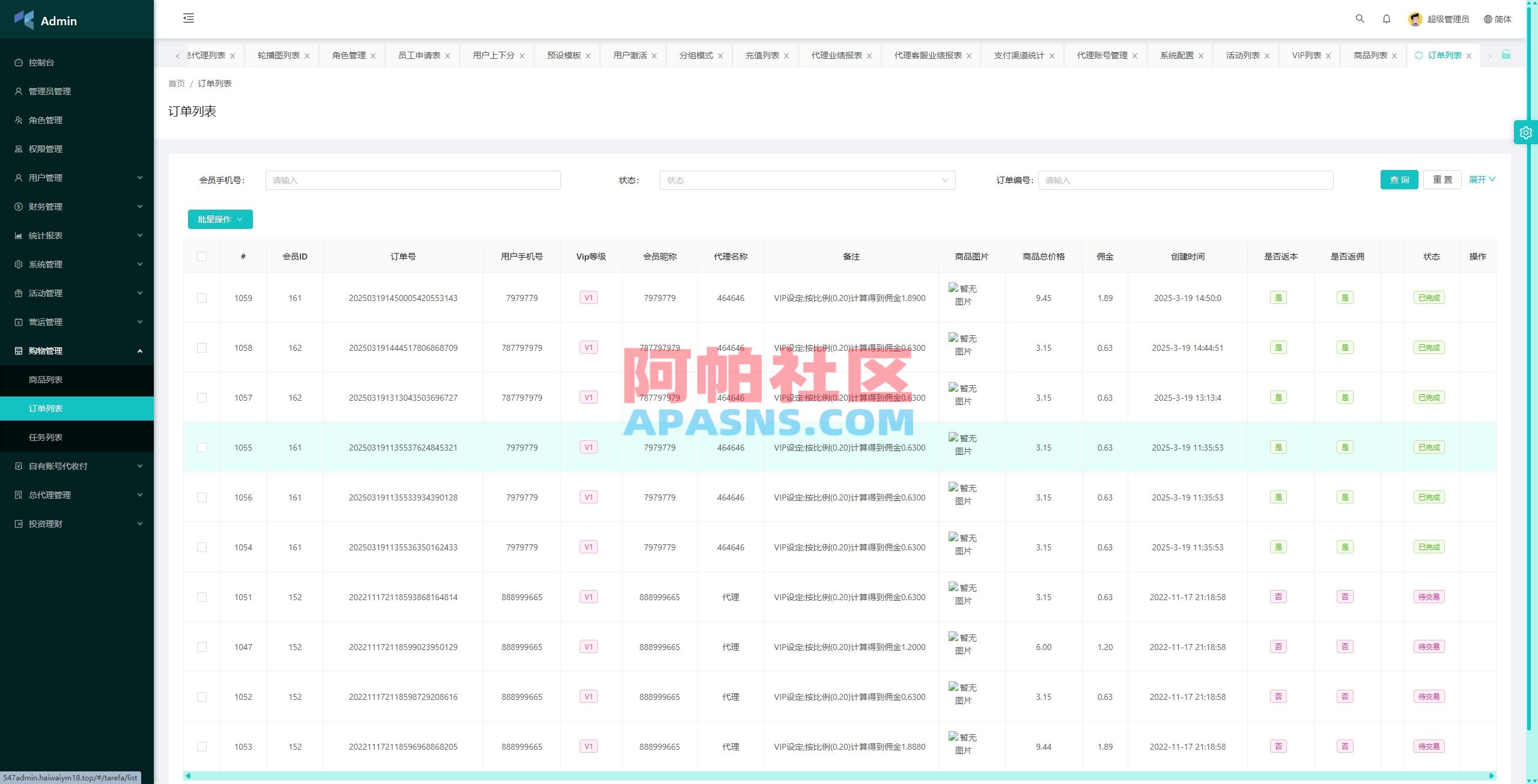Collapse the sidebar with the hamburger icon
1538x784 pixels.
pyautogui.click(x=189, y=18)
